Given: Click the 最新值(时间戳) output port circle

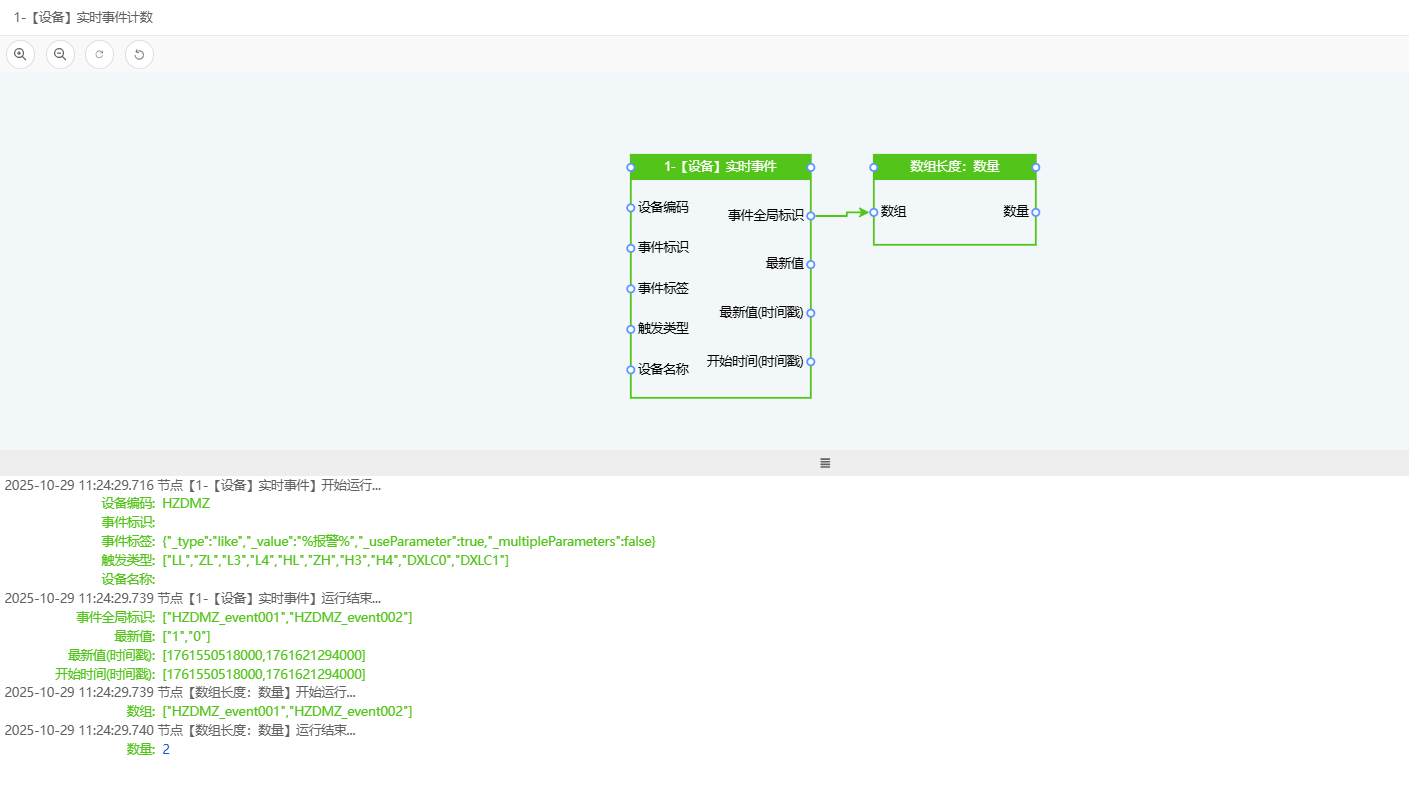Looking at the screenshot, I should coord(811,313).
